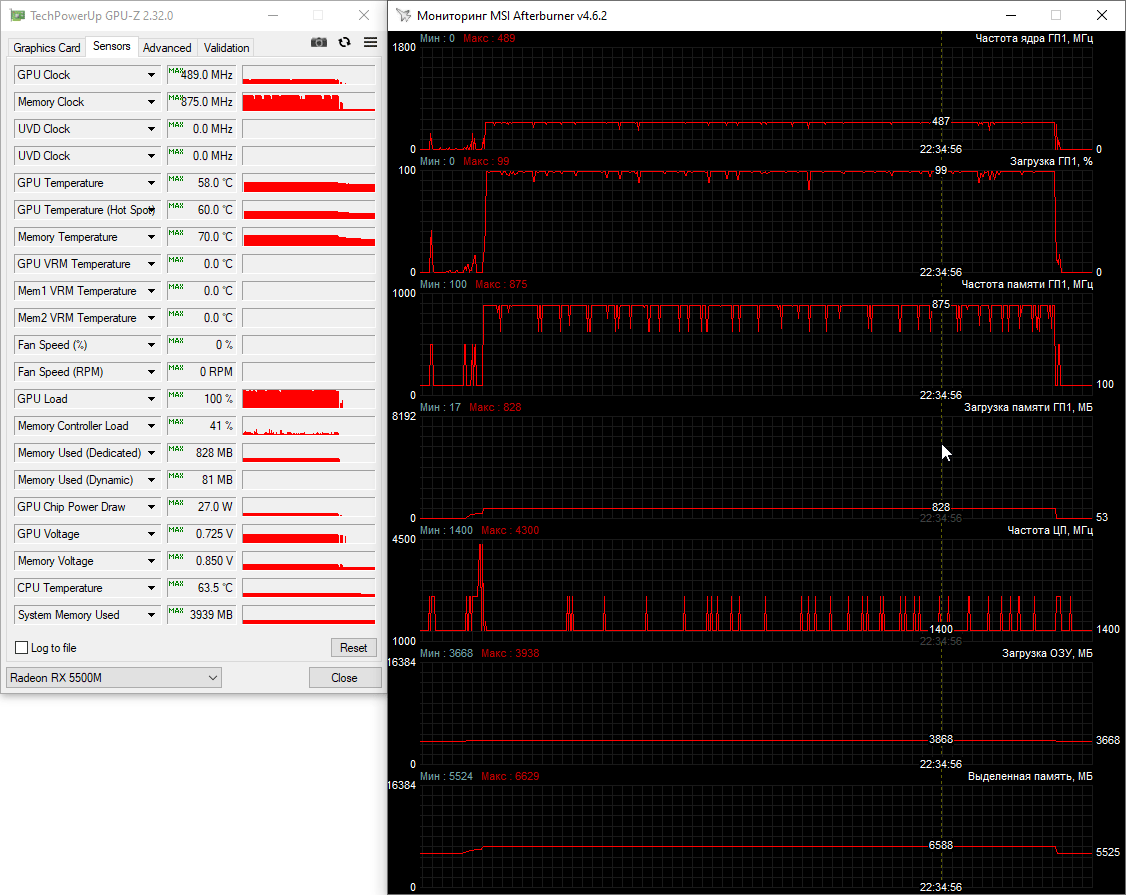The image size is (1126, 895).
Task: Click the GPU Load sensor history graph
Action: click(x=309, y=399)
